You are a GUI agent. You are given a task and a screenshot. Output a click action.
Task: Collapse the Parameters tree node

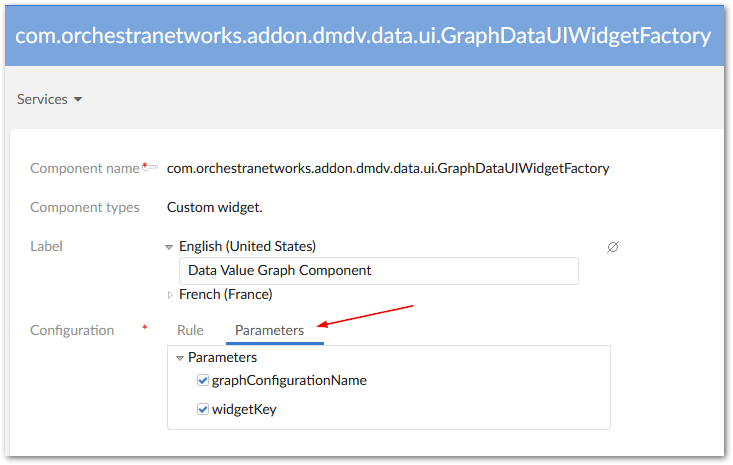point(180,357)
